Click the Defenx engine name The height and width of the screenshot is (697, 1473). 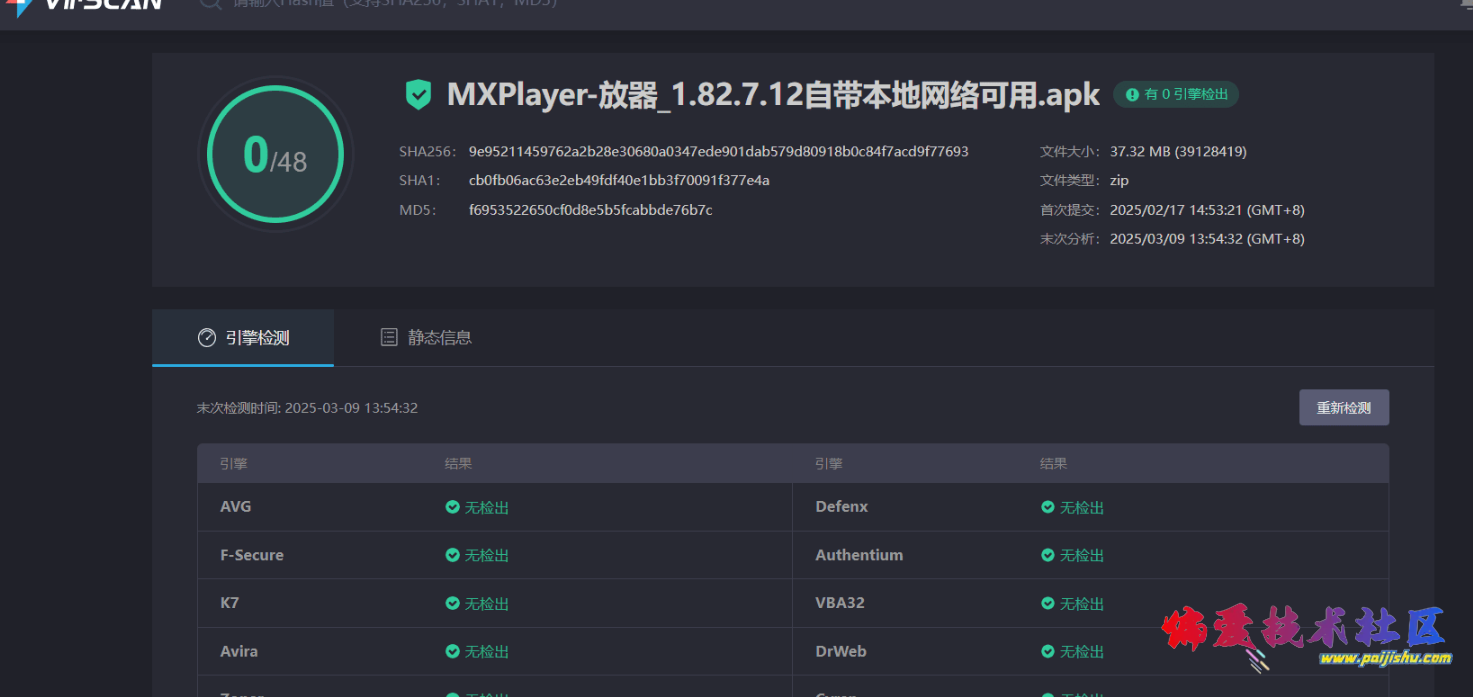842,507
